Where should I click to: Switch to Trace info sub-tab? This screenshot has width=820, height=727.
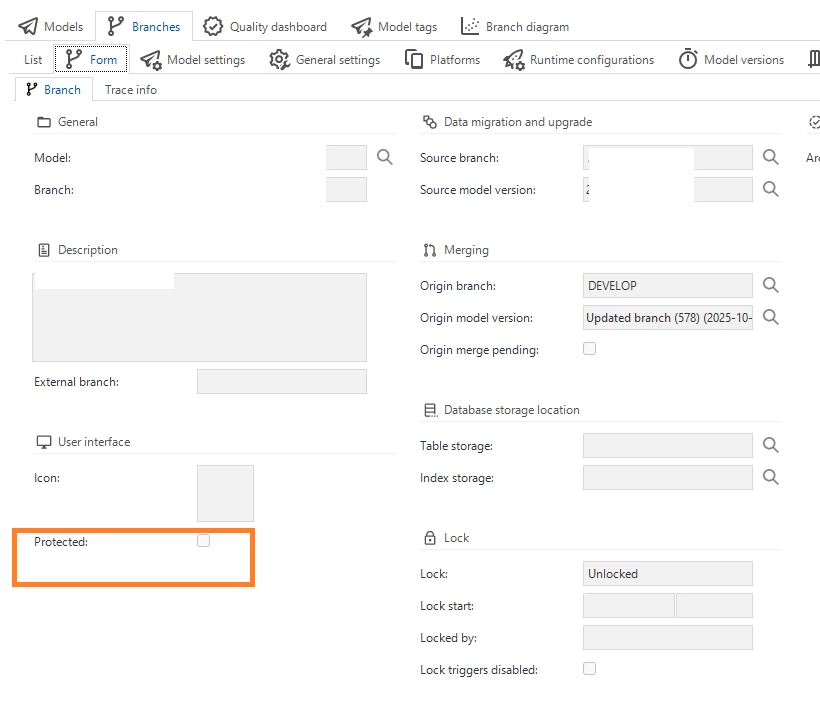click(x=131, y=90)
